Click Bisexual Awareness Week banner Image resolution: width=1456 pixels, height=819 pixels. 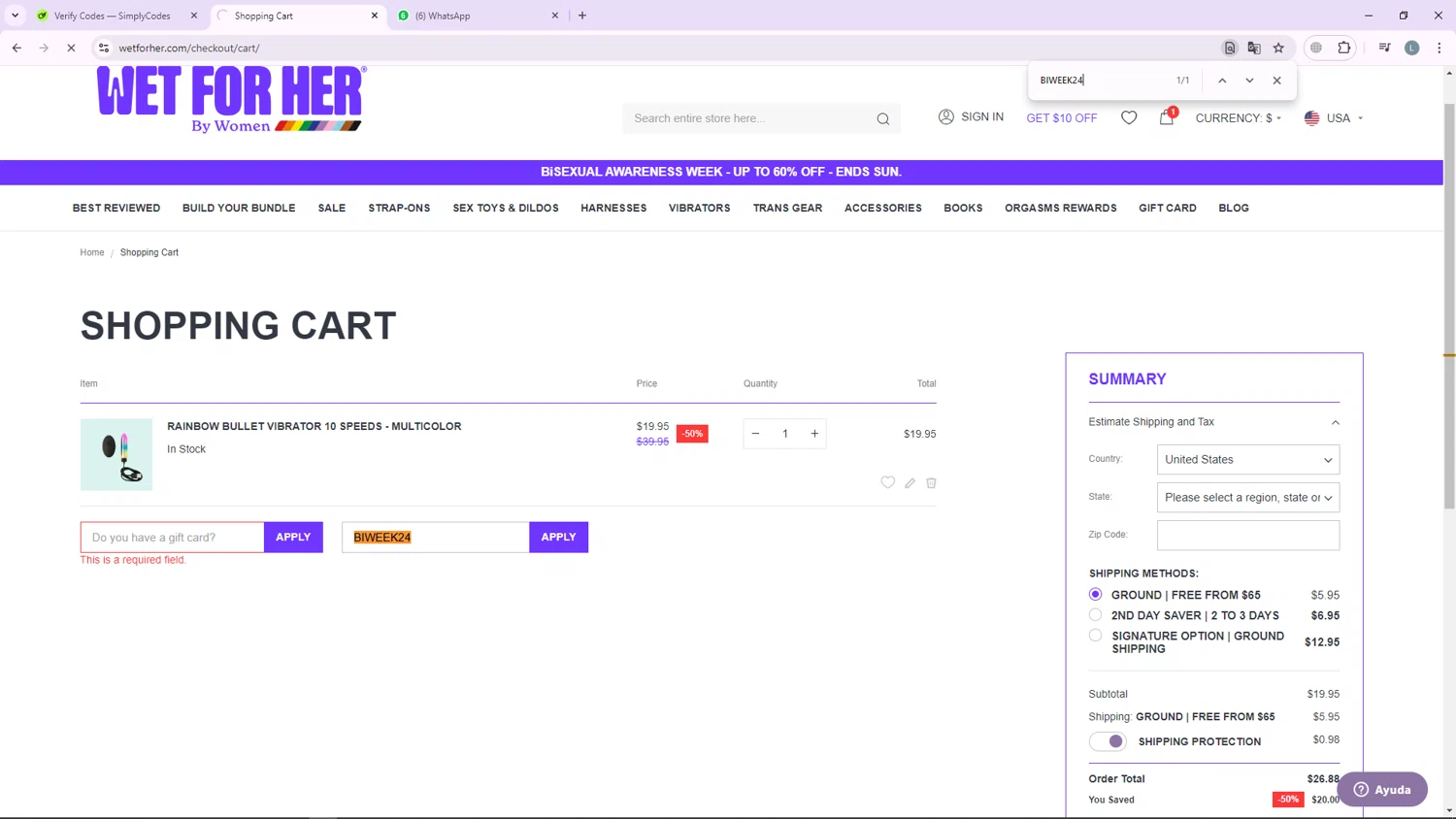click(x=721, y=172)
